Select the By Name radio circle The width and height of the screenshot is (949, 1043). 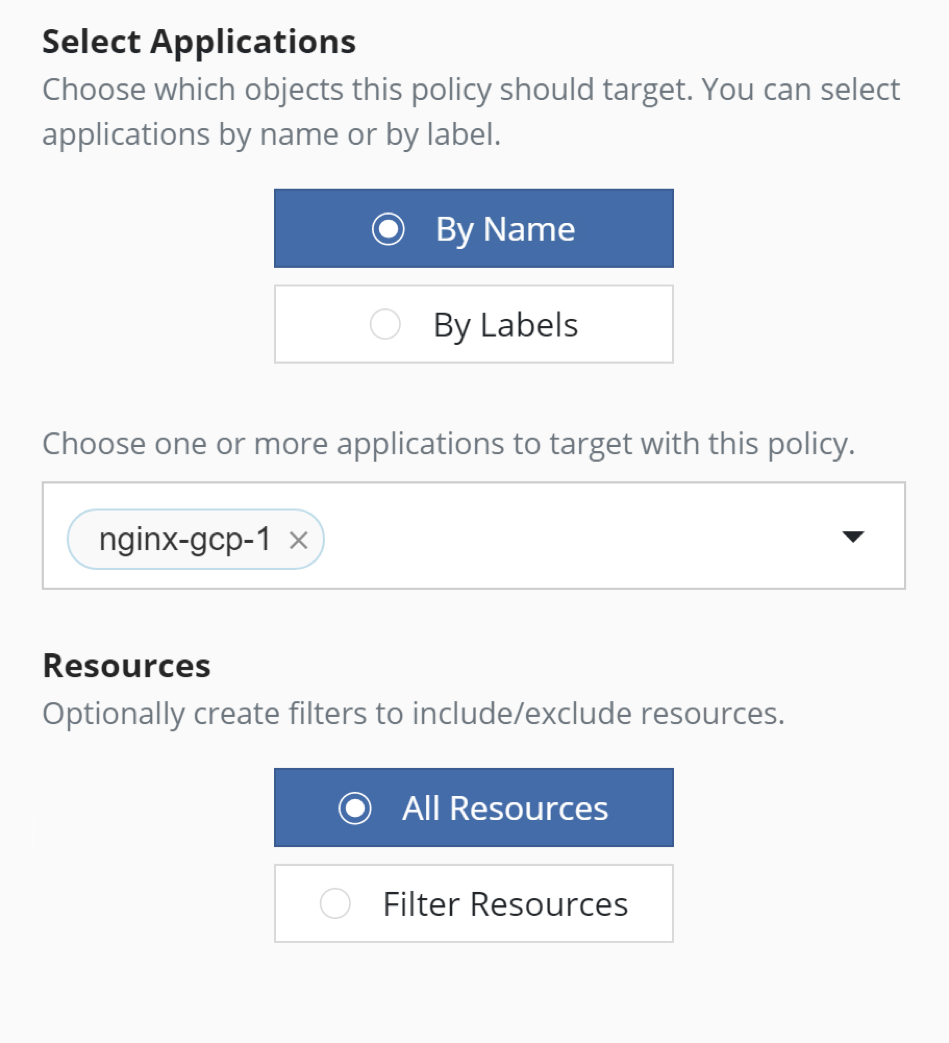388,229
